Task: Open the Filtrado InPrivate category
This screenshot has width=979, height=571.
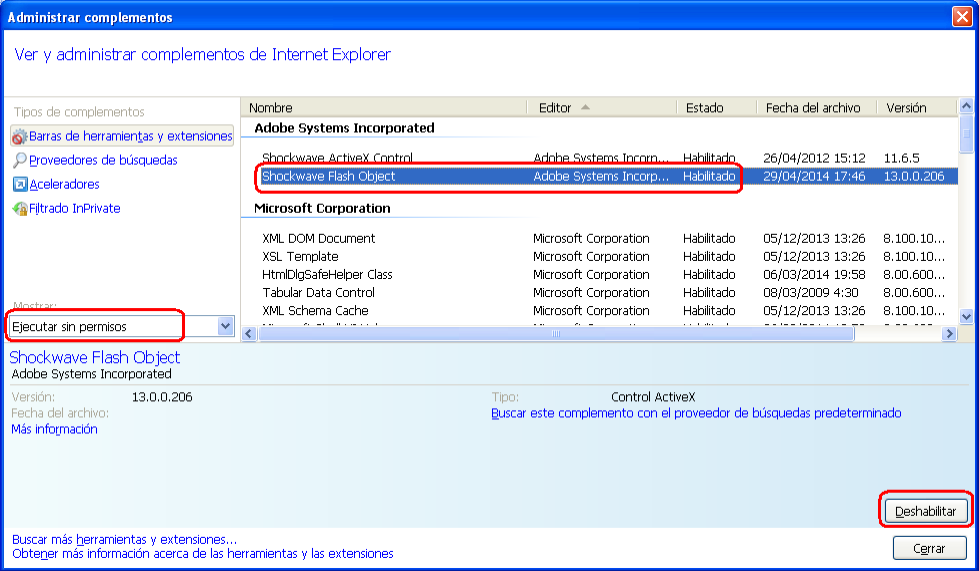Action: tap(74, 208)
